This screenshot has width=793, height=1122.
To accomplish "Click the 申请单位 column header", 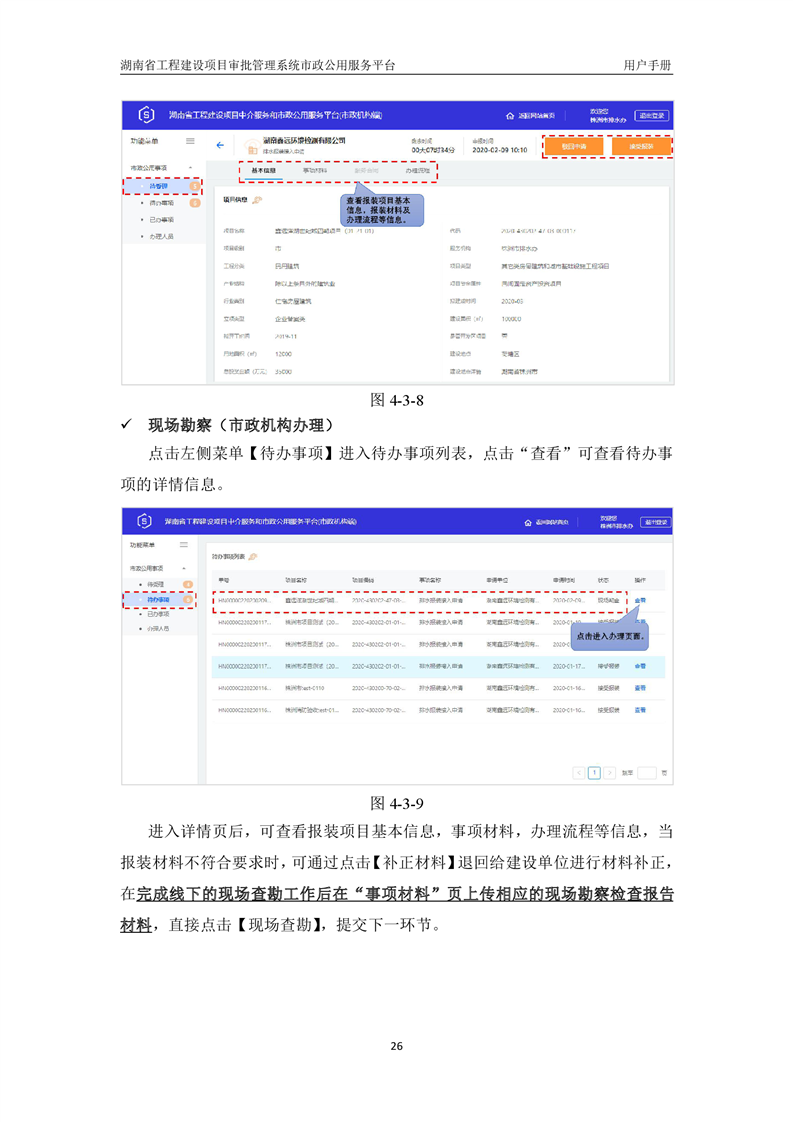I will point(497,580).
